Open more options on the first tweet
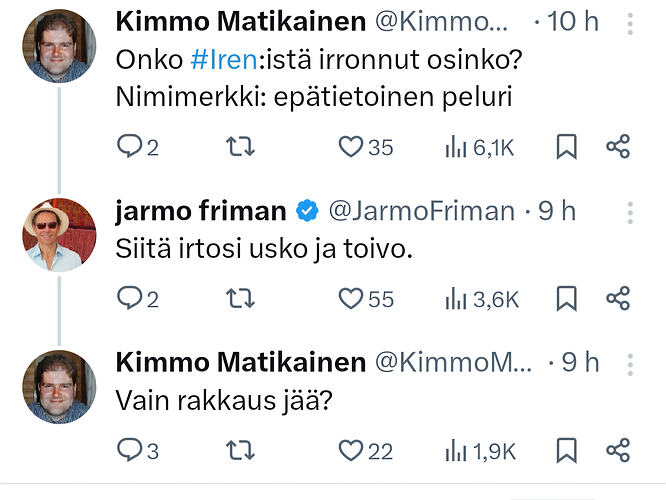 pos(629,23)
